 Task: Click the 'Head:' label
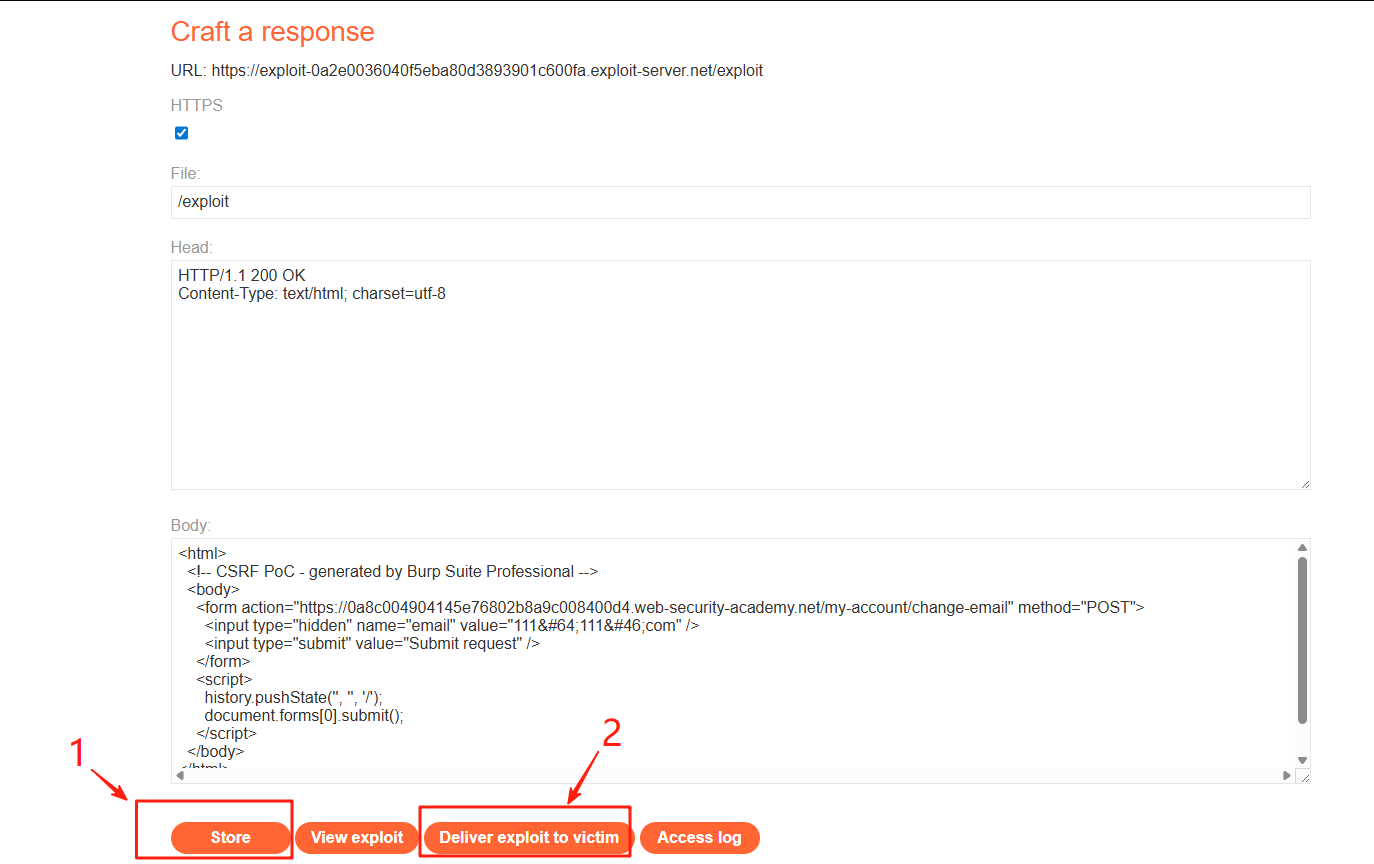pos(192,247)
